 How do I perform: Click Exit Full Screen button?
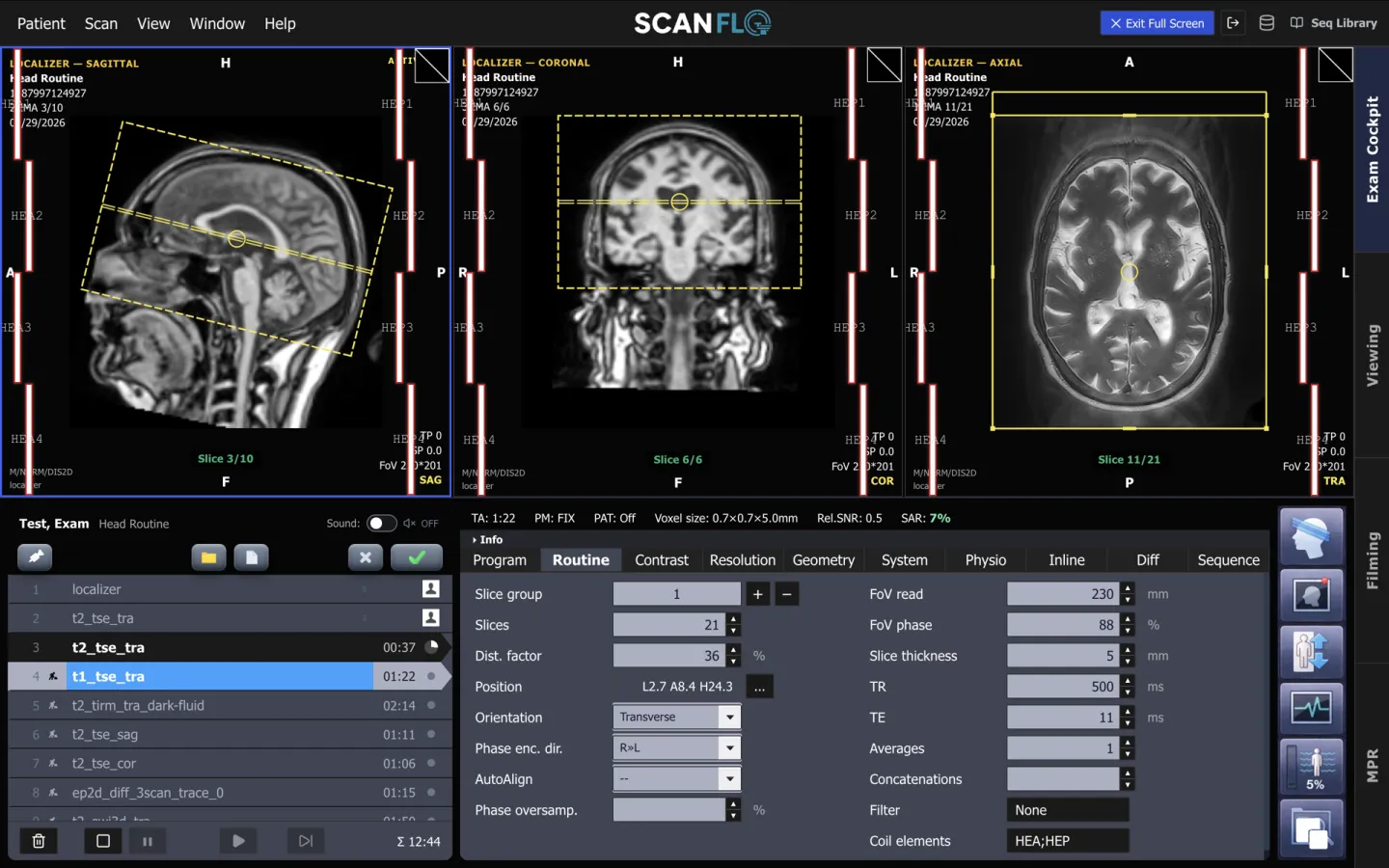click(1157, 23)
